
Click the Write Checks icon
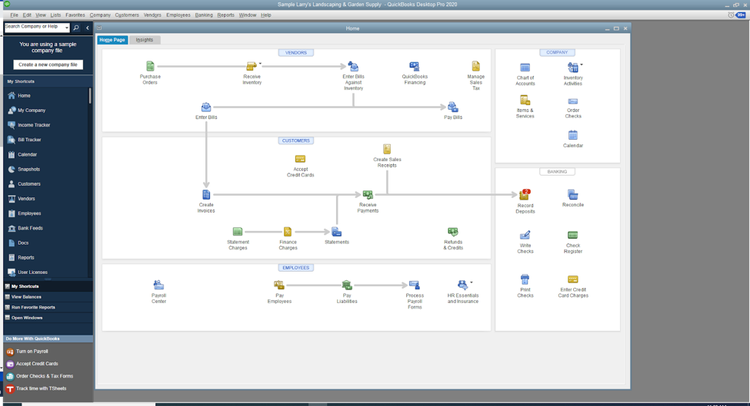pyautogui.click(x=525, y=235)
